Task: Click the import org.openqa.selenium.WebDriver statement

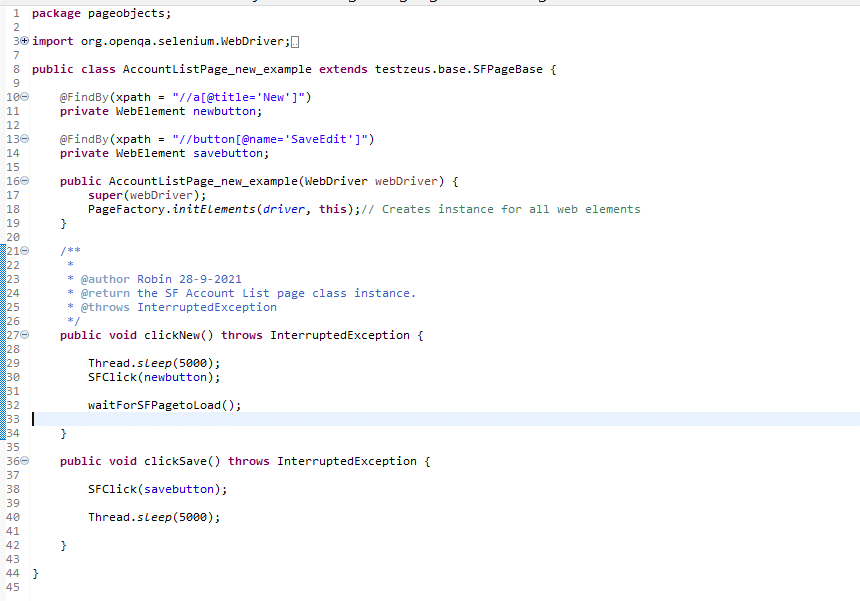Action: [x=161, y=42]
